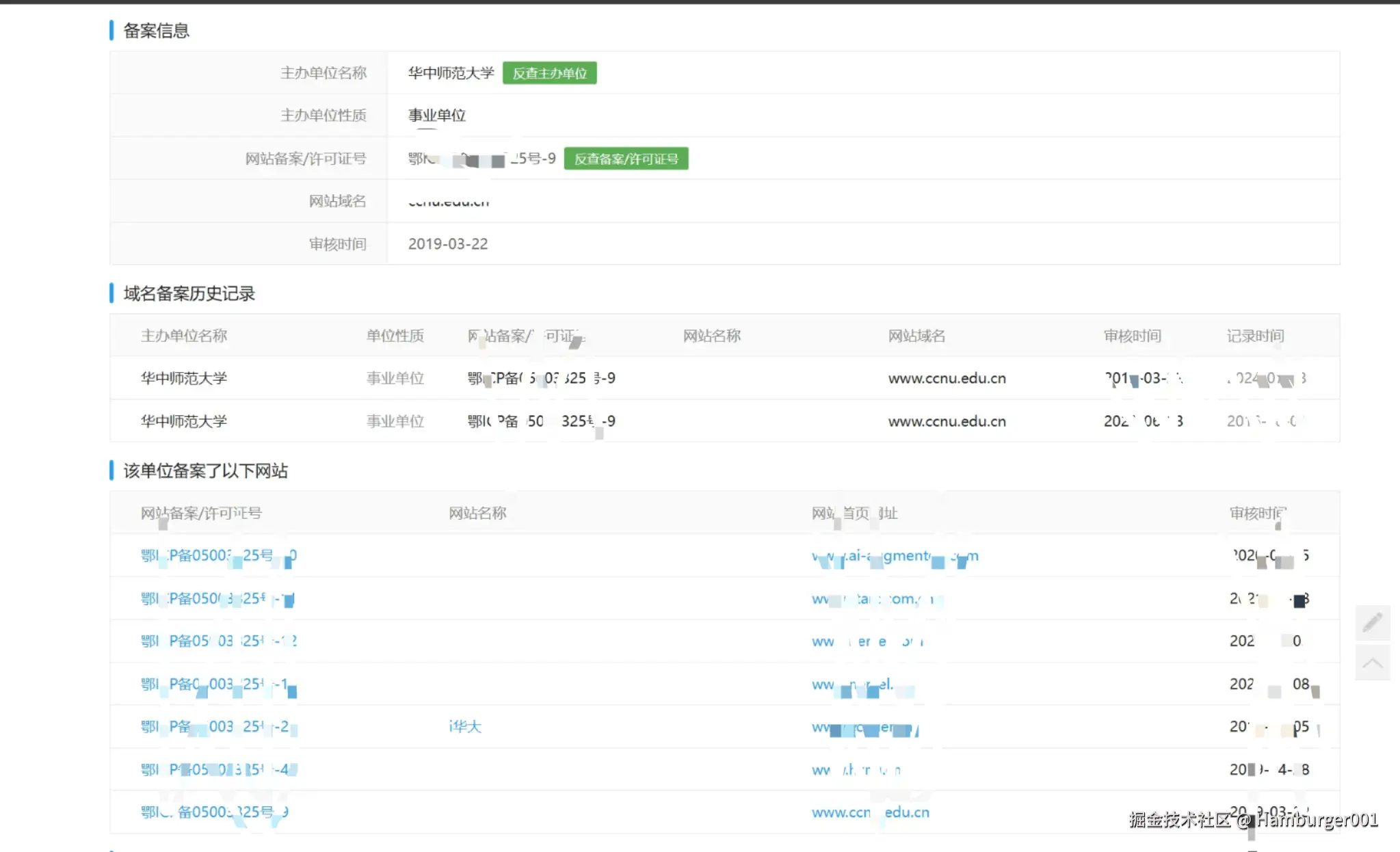Click first license number link in site list
The image size is (1400, 852).
click(x=218, y=556)
